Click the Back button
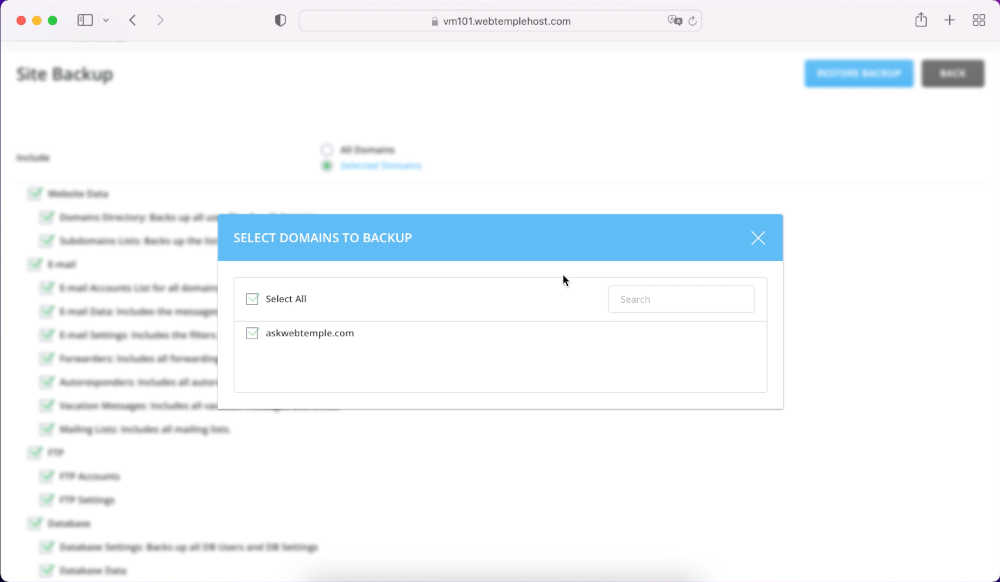1000x582 pixels. click(x=953, y=74)
